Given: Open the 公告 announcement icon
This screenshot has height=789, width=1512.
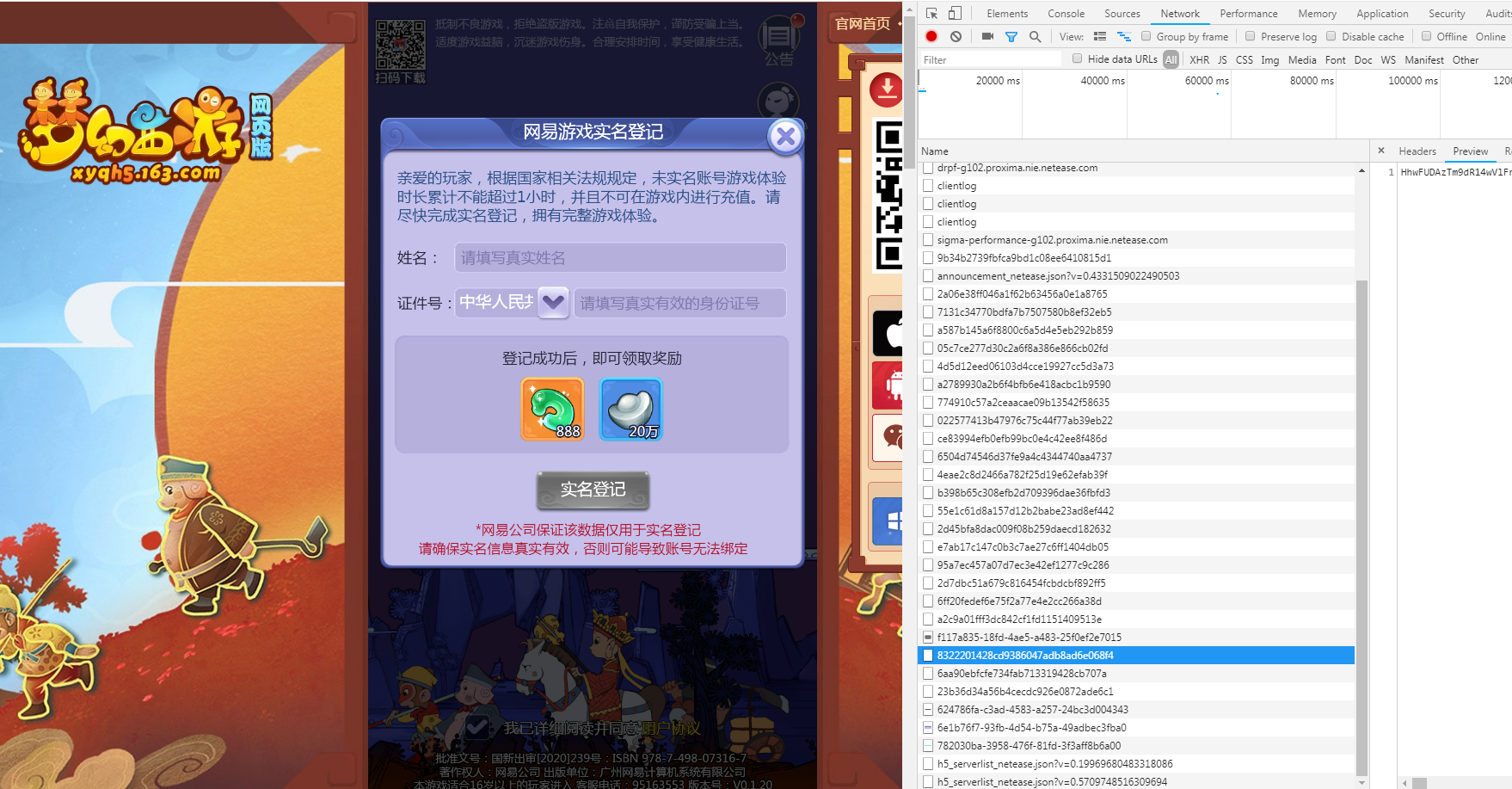Looking at the screenshot, I should [780, 40].
